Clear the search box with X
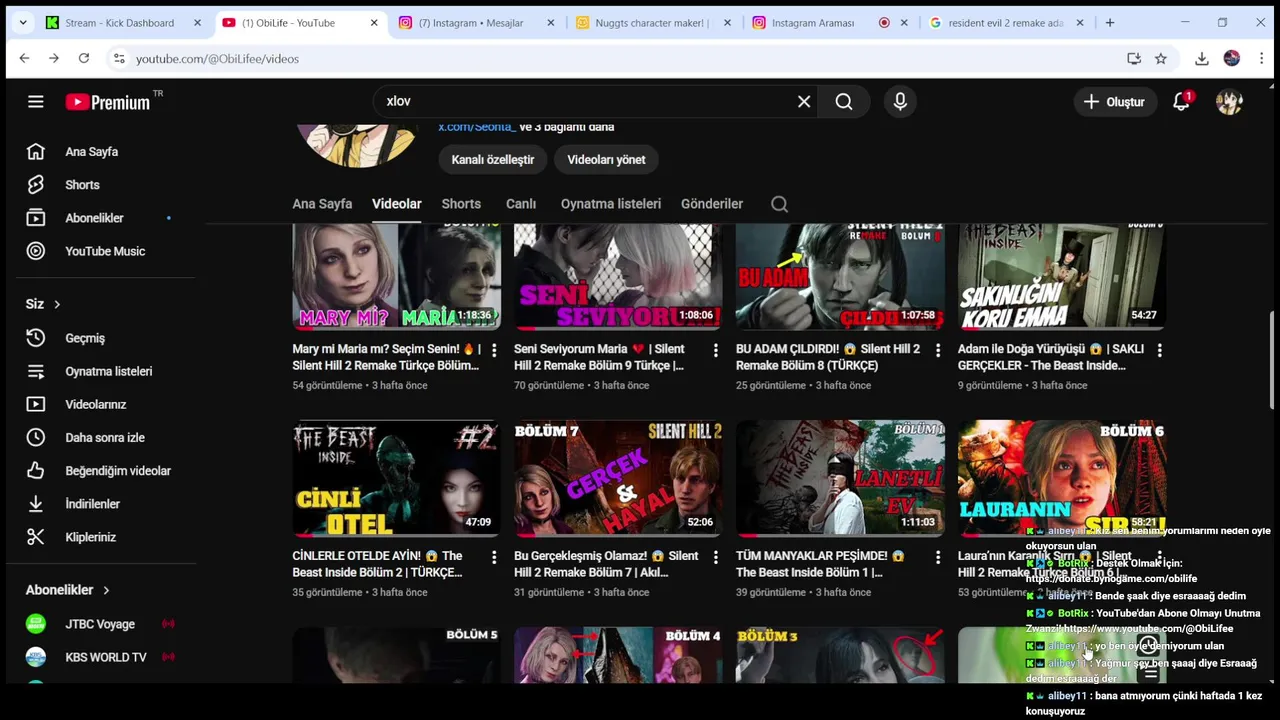The height and width of the screenshot is (720, 1280). (804, 101)
